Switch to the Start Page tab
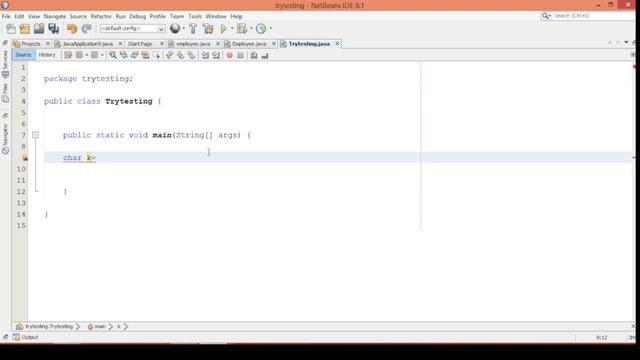Viewport: 640px width, 360px height. 140,44
